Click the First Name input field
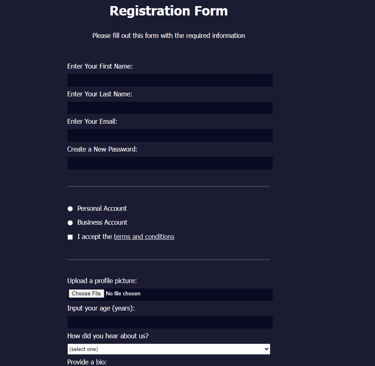Viewport: 375px width, 366px height. pyautogui.click(x=170, y=80)
